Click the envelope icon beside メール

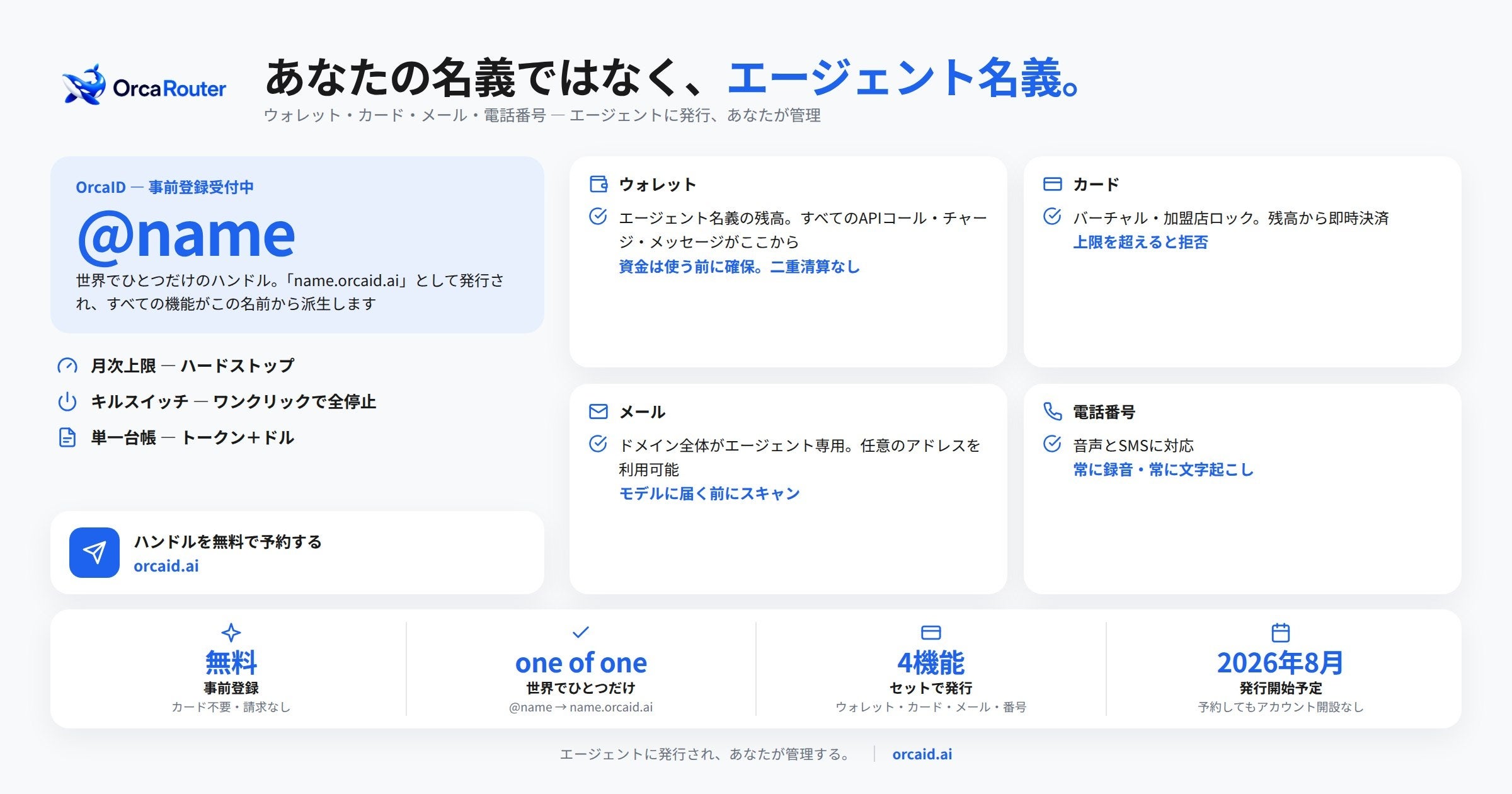point(598,411)
